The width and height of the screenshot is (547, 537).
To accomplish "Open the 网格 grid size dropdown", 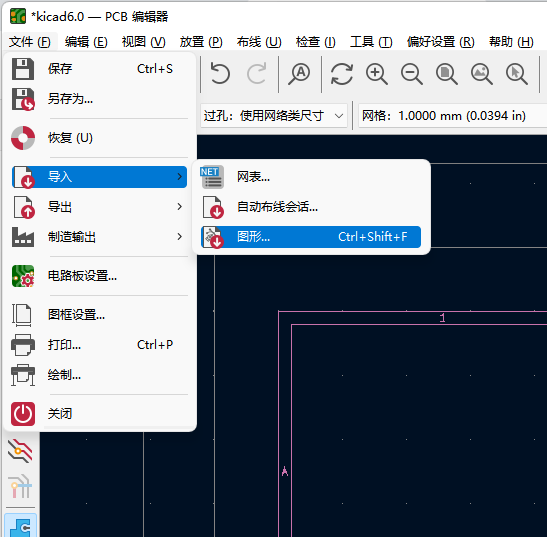I will [453, 115].
